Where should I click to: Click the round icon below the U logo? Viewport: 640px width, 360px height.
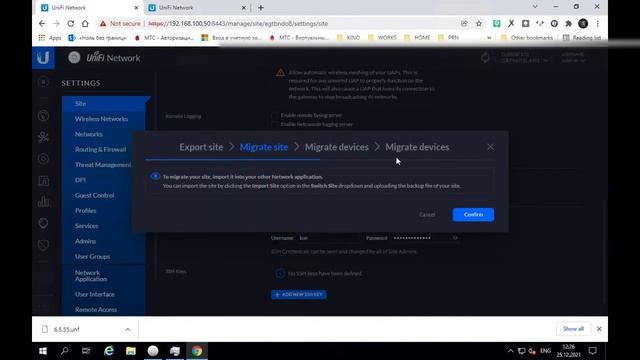43,82
